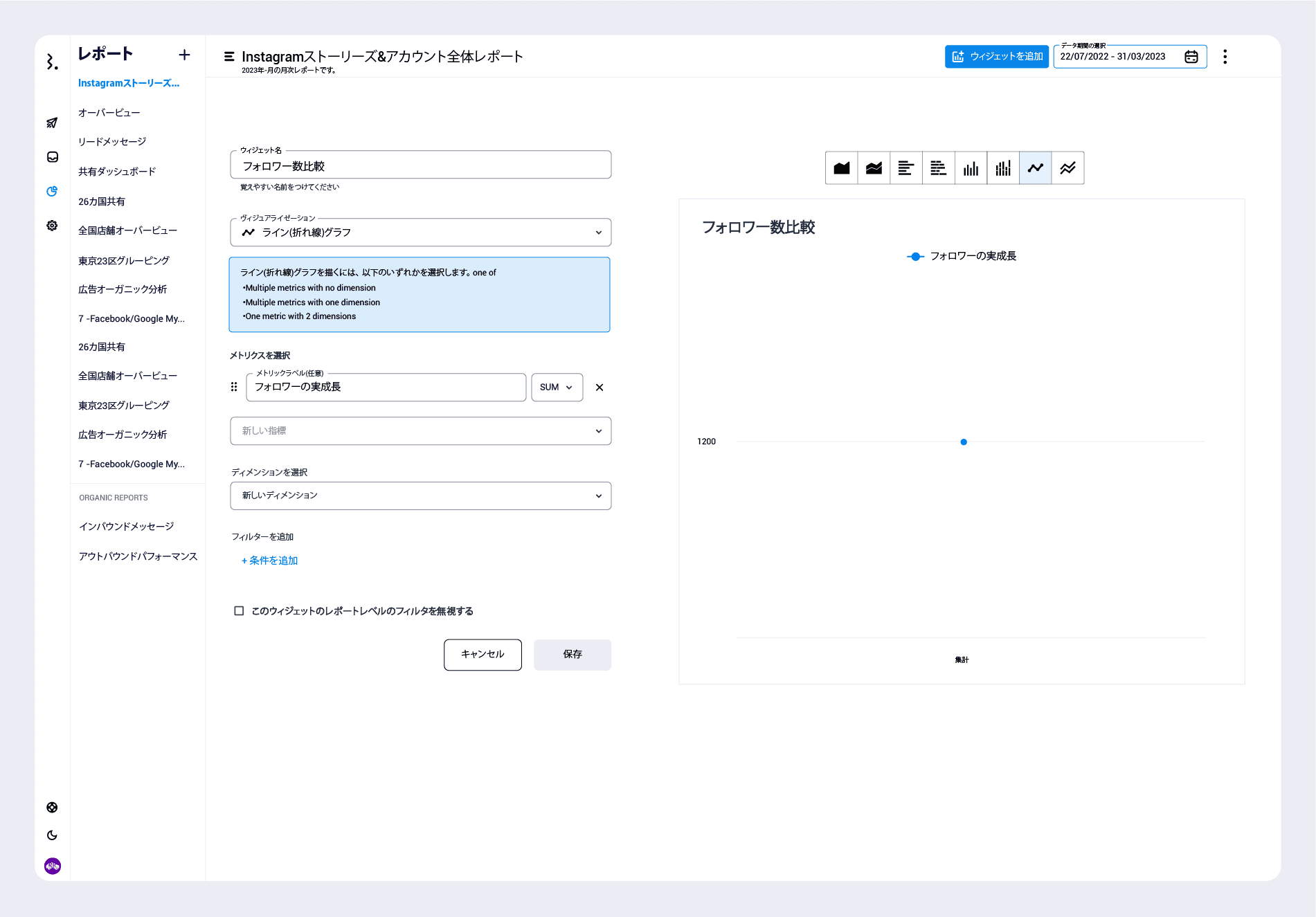Screen dimensions: 1316x917
Task: Check the ignore report-level filter checkbox
Action: pyautogui.click(x=239, y=611)
